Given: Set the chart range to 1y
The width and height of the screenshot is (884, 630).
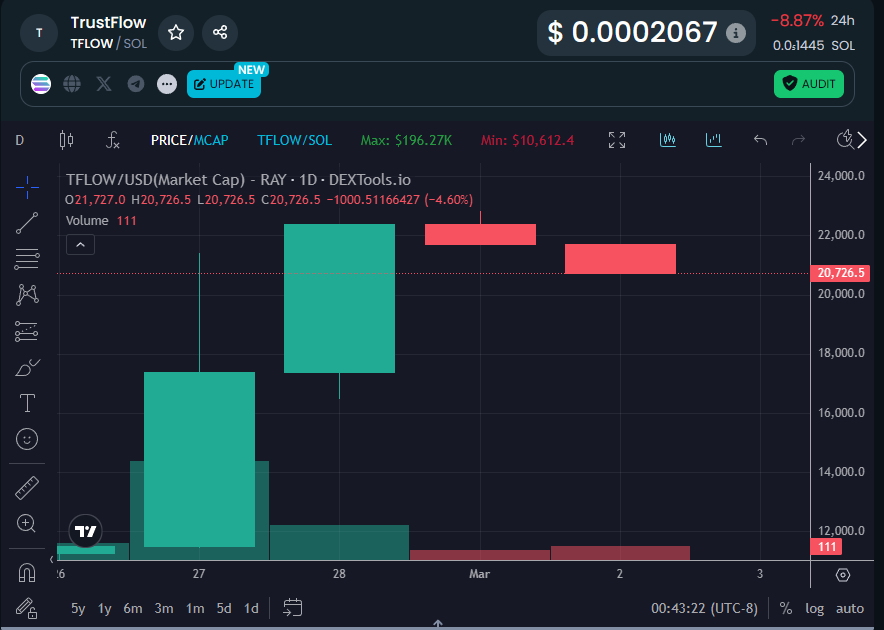Looking at the screenshot, I should point(104,609).
